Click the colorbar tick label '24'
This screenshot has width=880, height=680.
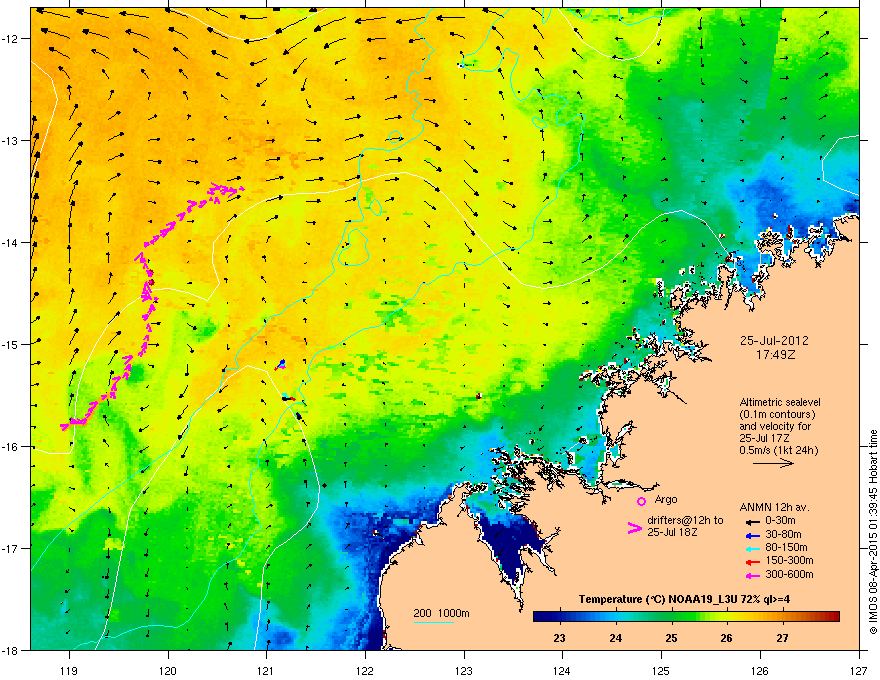coord(616,638)
